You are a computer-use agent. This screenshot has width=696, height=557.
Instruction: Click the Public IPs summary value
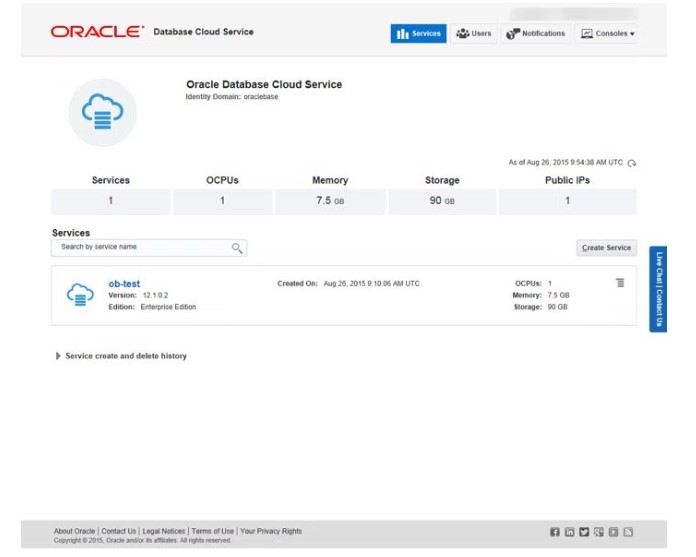click(x=567, y=201)
